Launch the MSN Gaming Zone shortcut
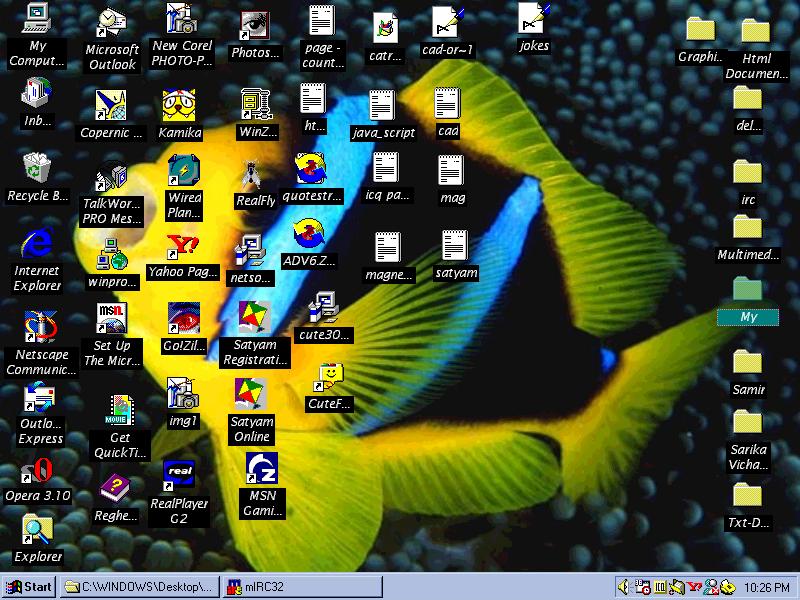Image resolution: width=800 pixels, height=600 pixels. 262,468
